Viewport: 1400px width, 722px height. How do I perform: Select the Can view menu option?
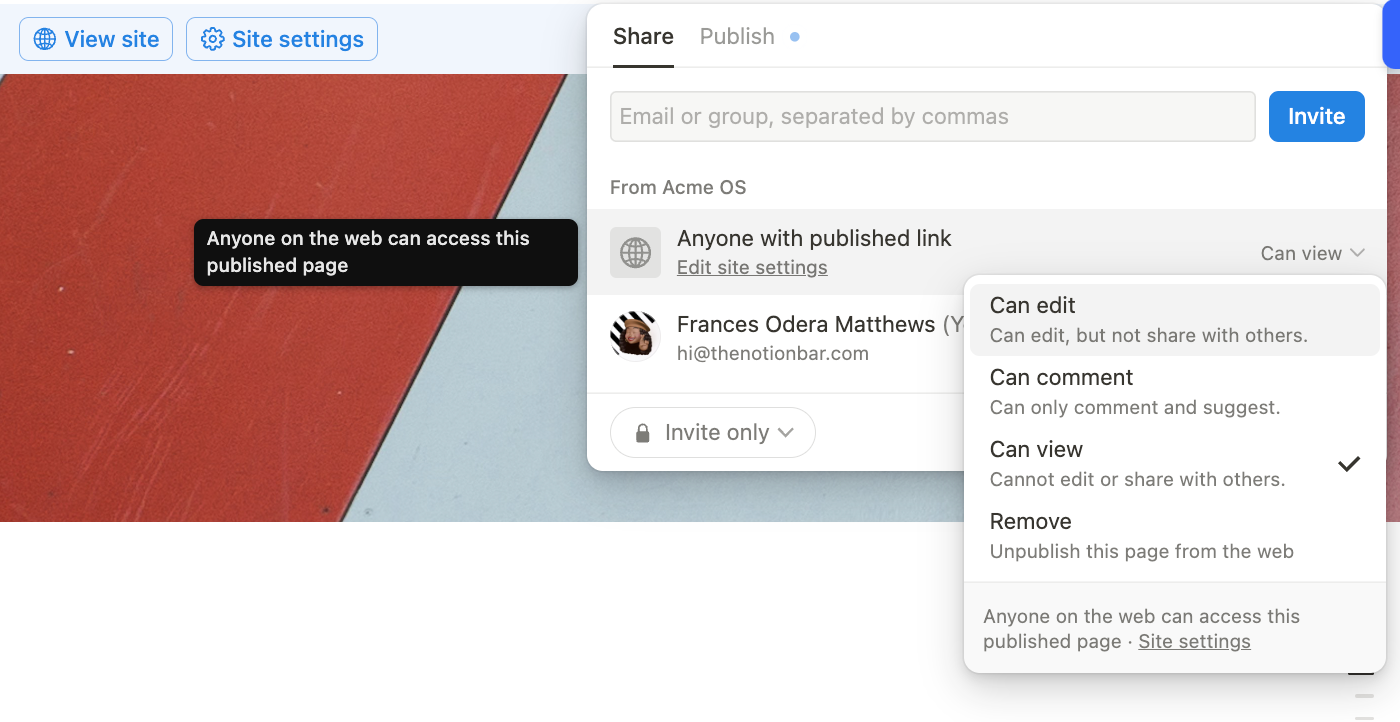pos(1175,464)
